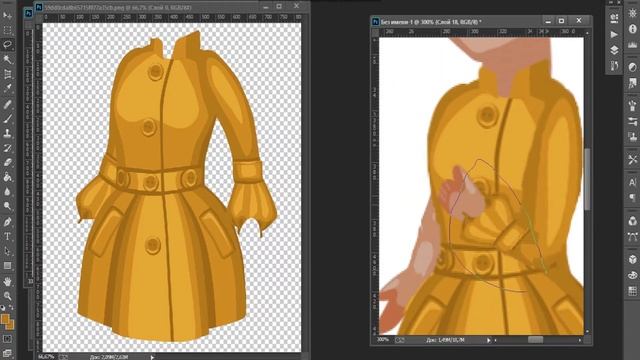This screenshot has height=360, width=640.
Task: Select the History Brush tool
Action: pyautogui.click(x=7, y=148)
